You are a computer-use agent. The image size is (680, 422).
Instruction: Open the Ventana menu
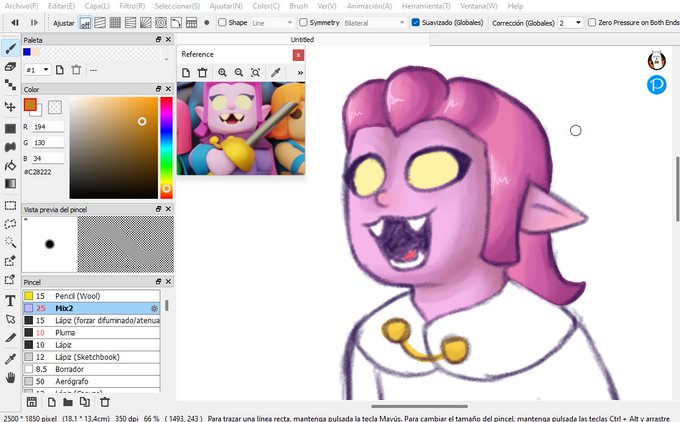479,6
